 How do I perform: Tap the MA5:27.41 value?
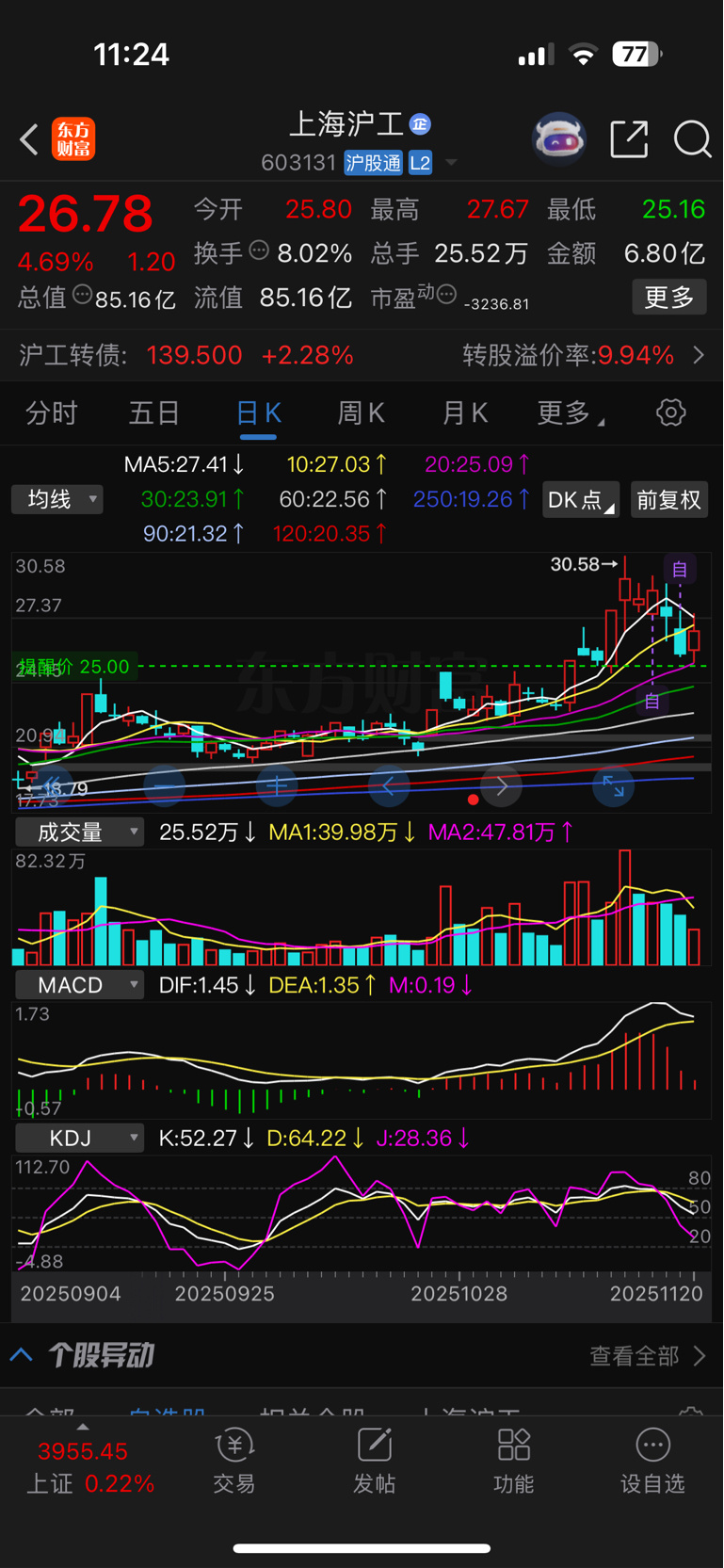(x=185, y=464)
